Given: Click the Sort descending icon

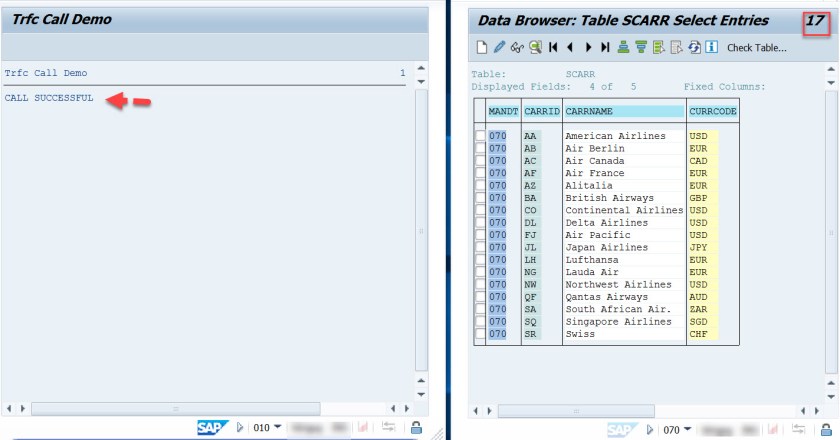Looking at the screenshot, I should coord(641,47).
